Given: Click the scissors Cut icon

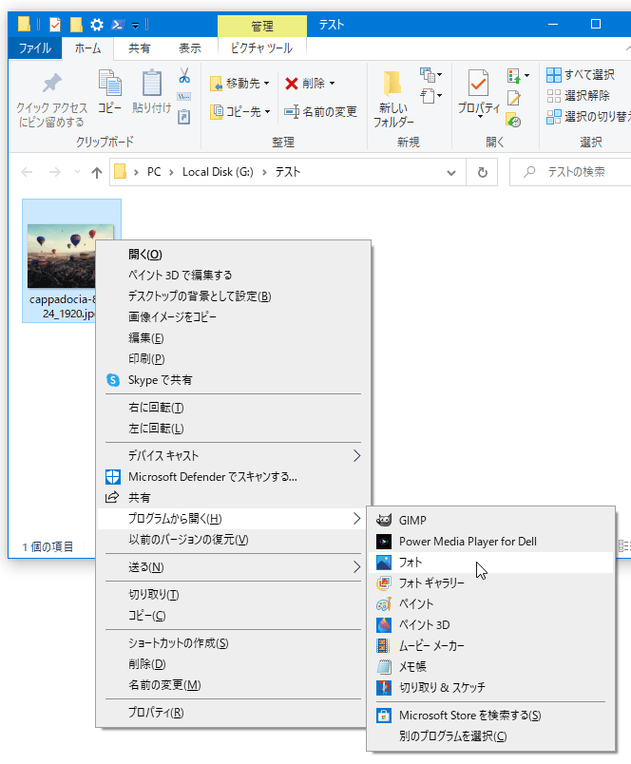Looking at the screenshot, I should pyautogui.click(x=184, y=76).
